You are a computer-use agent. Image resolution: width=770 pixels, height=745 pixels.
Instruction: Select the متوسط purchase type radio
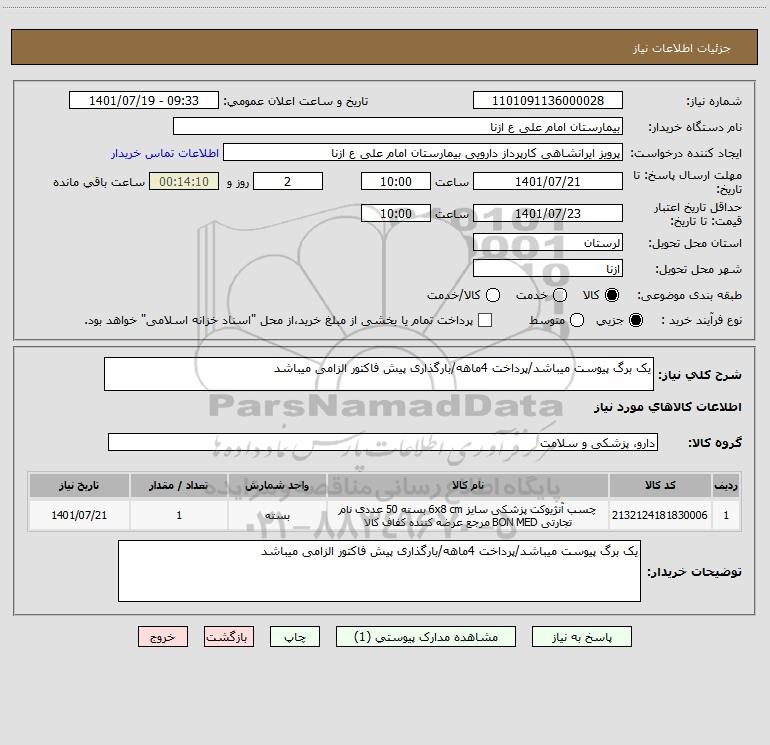click(x=577, y=320)
